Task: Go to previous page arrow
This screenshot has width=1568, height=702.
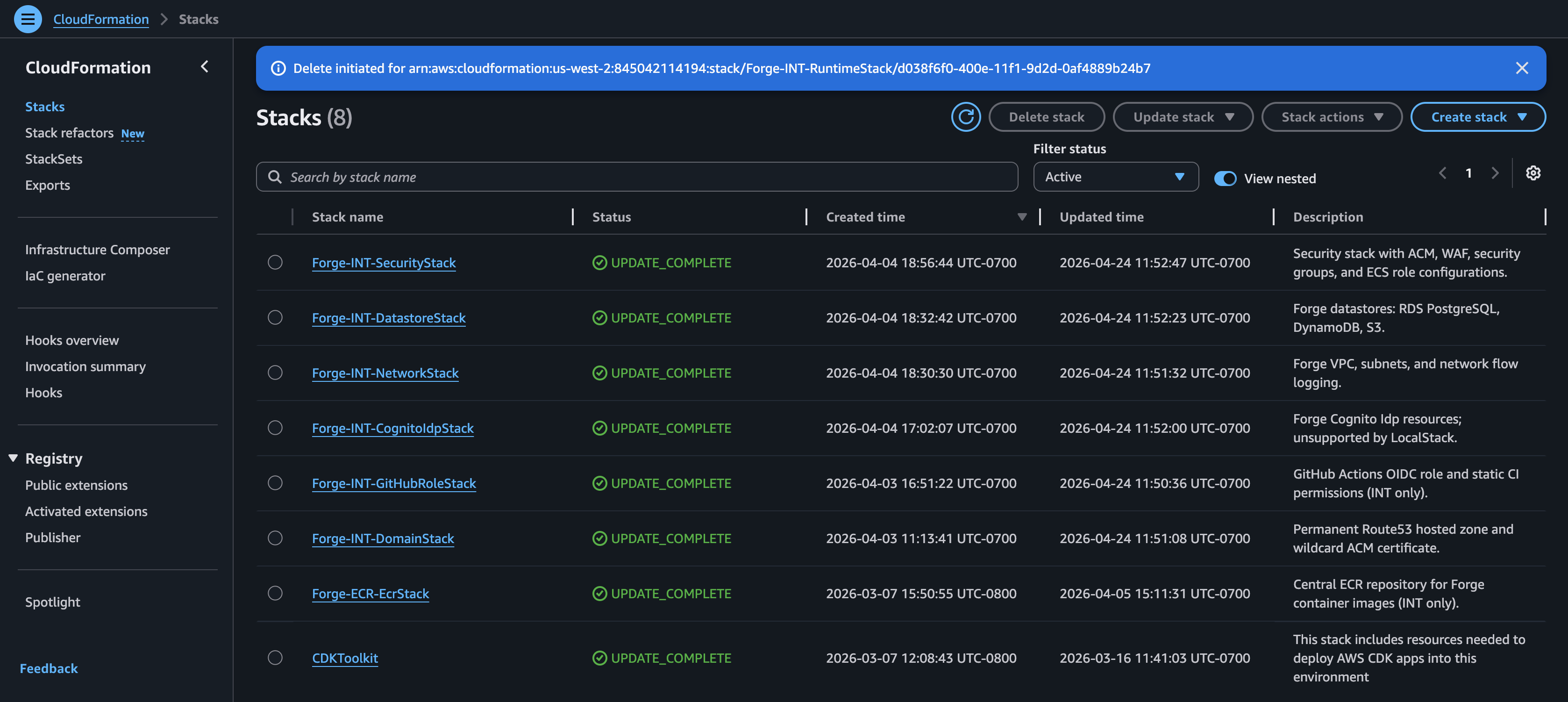Action: click(x=1442, y=173)
